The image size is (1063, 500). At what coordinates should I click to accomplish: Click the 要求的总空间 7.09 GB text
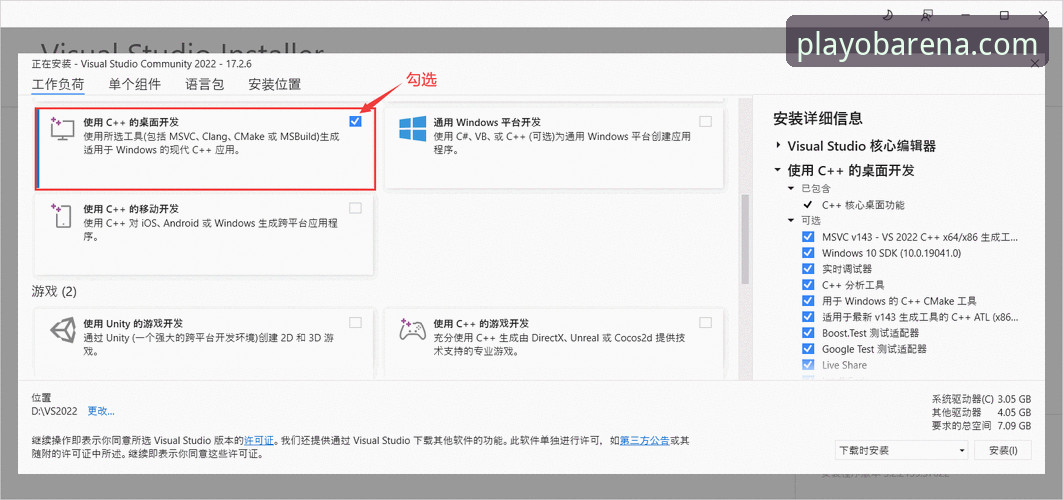pyautogui.click(x=982, y=426)
